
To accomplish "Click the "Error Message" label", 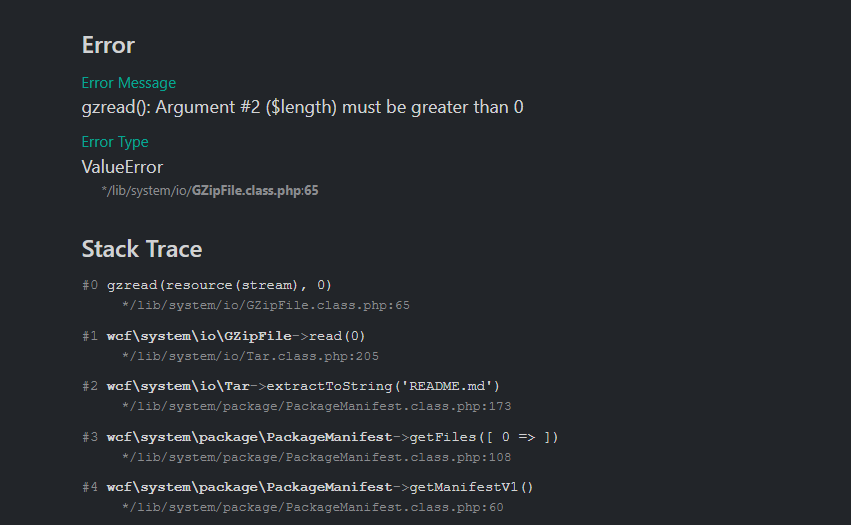I will click(128, 83).
